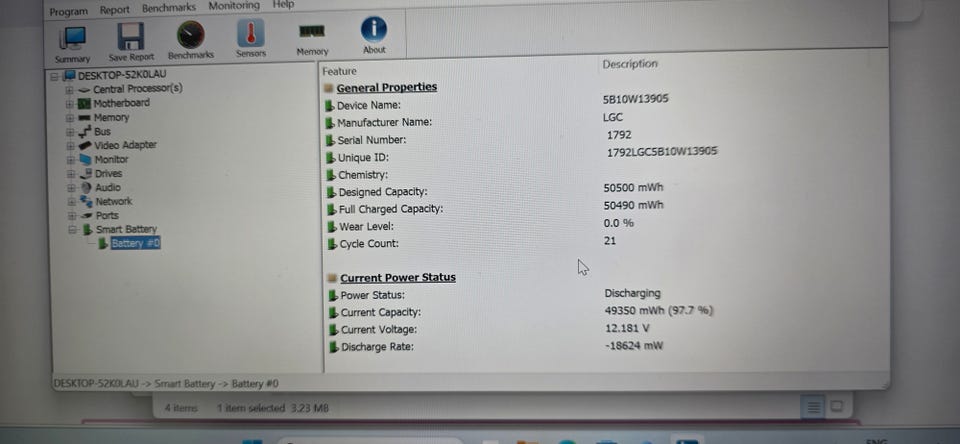Collapse the Smart Battery node
This screenshot has width=960, height=444.
point(72,230)
